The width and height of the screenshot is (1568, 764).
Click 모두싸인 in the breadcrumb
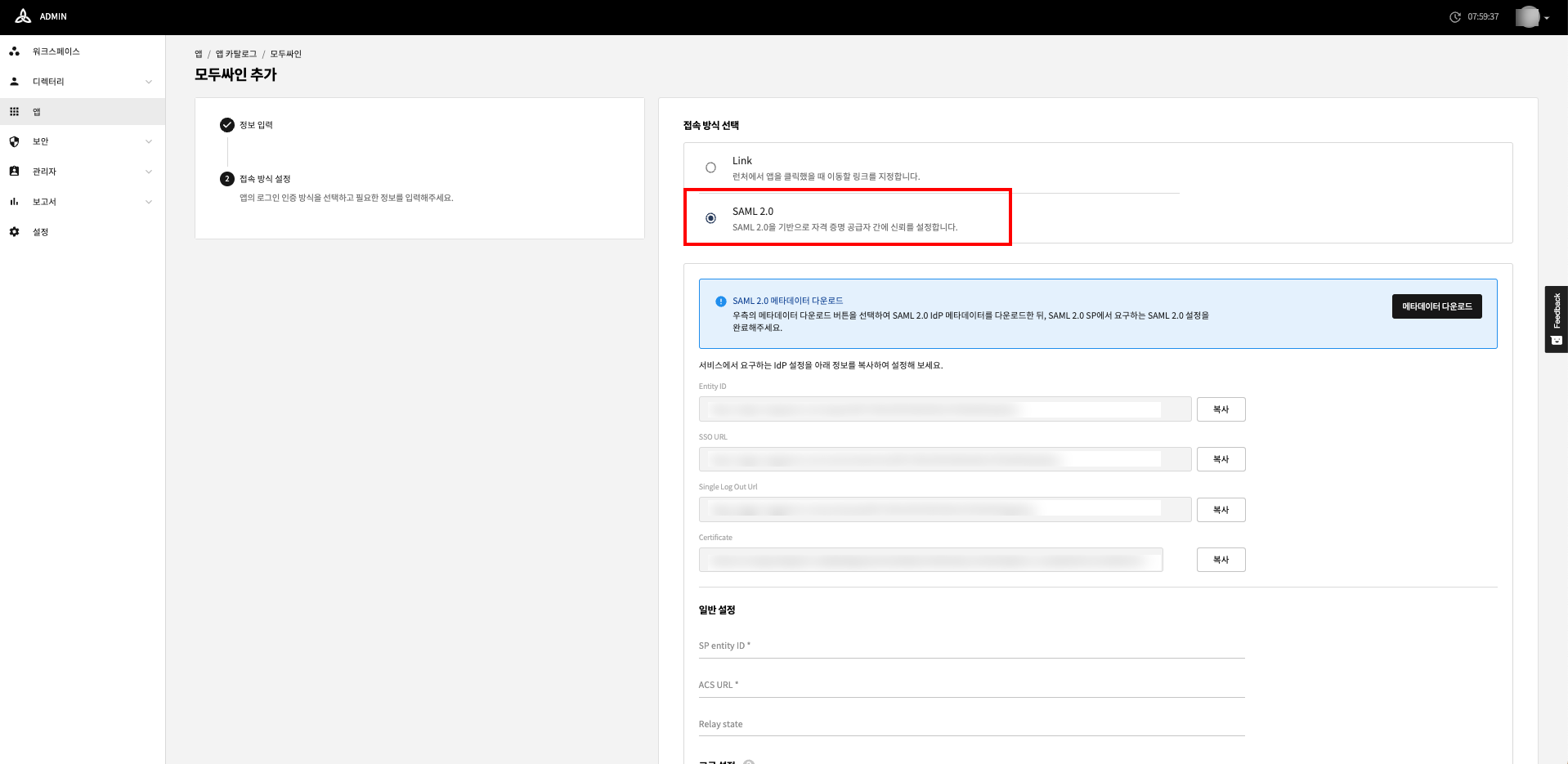[286, 54]
